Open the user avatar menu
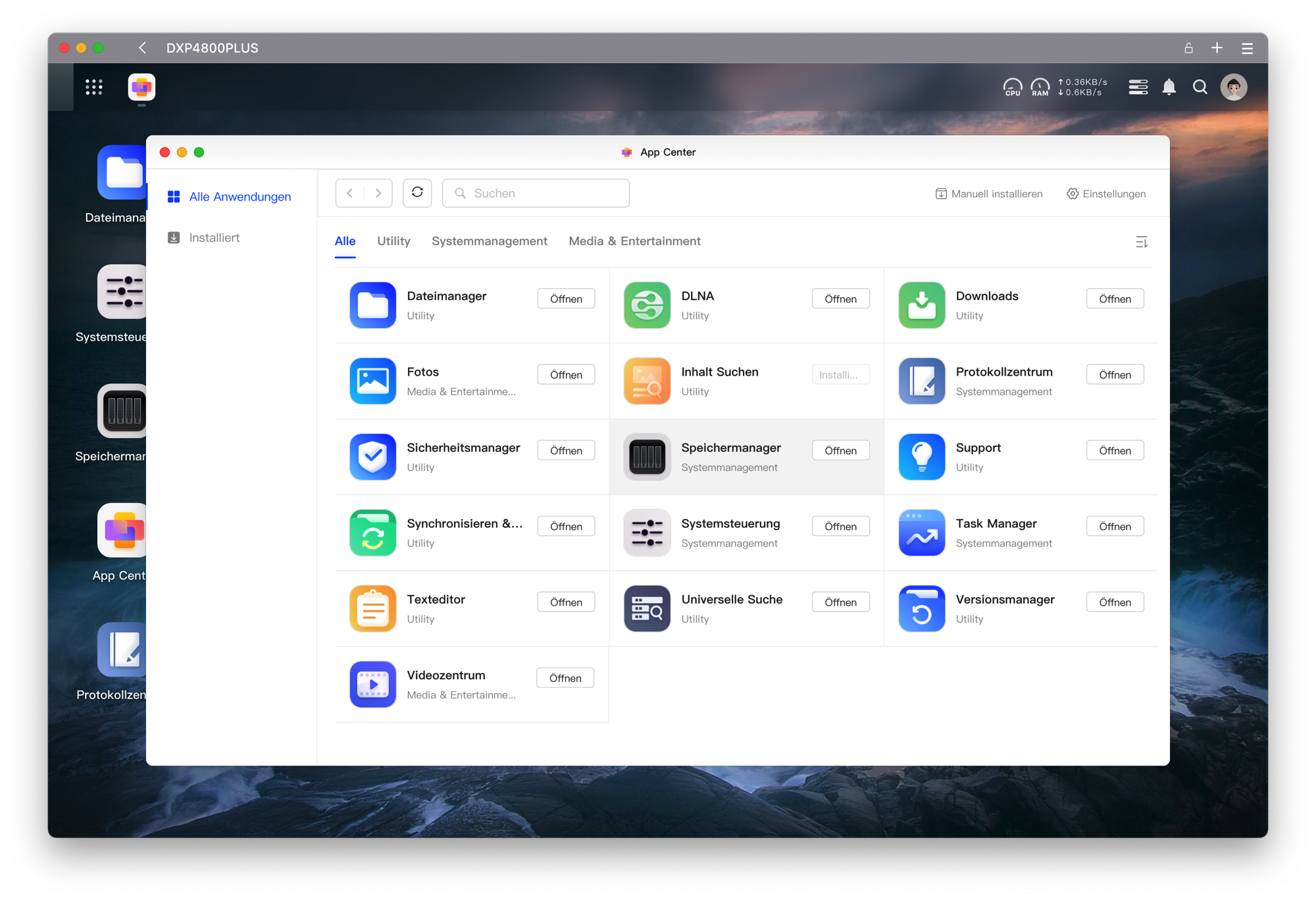 click(1234, 87)
